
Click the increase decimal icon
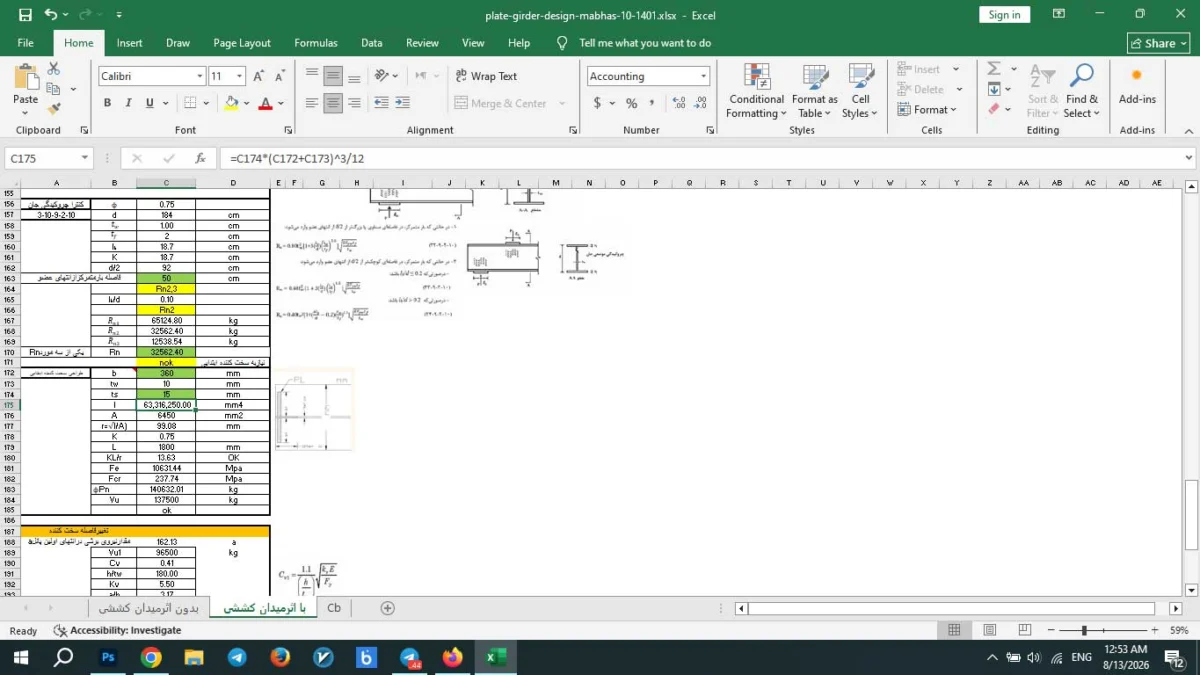[x=679, y=103]
